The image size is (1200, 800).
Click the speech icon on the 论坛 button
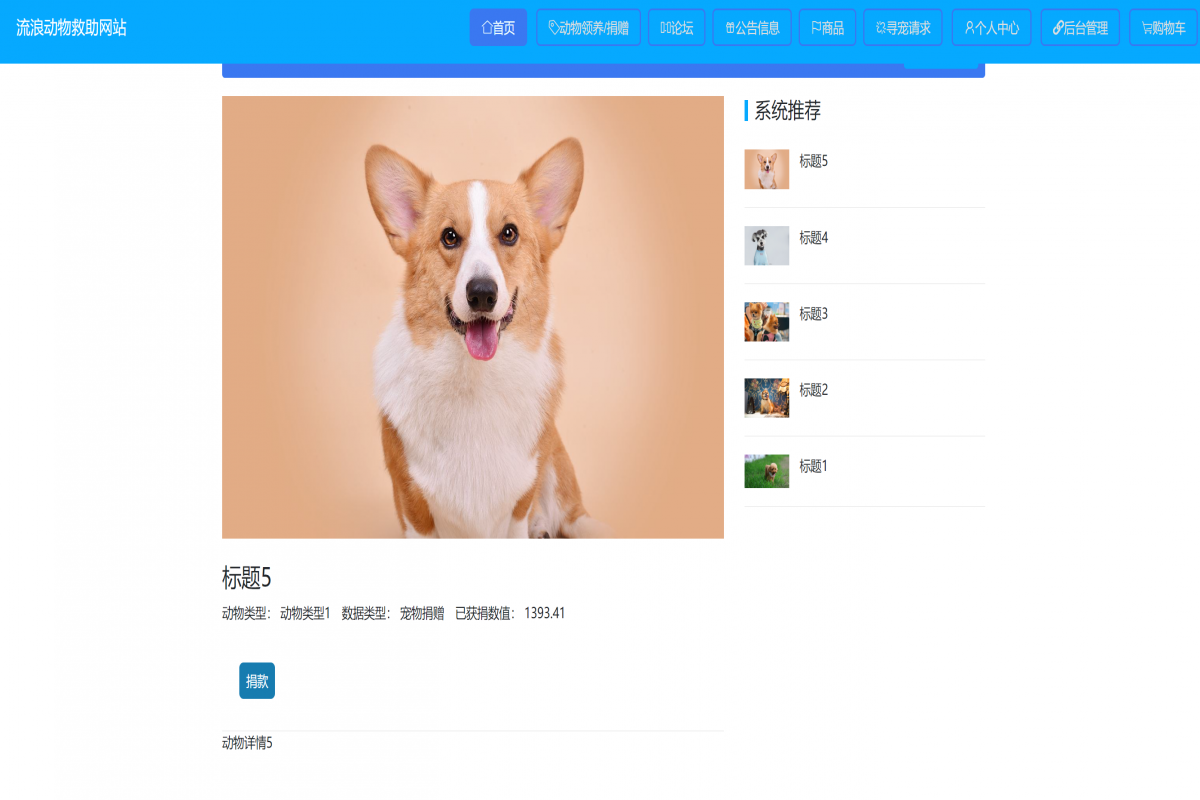tap(663, 27)
